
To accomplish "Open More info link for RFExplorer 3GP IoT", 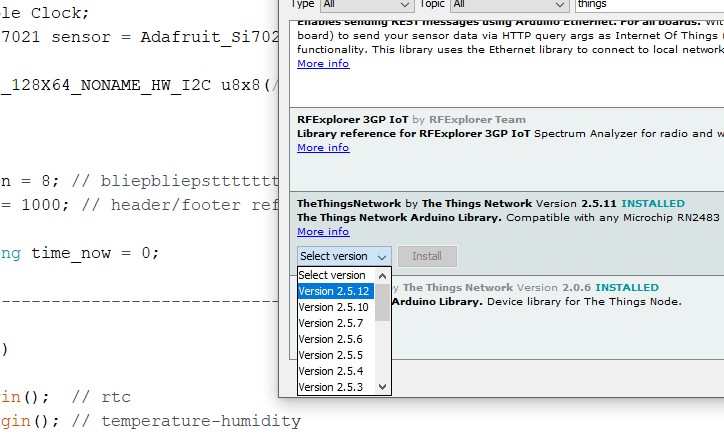I will (x=323, y=148).
